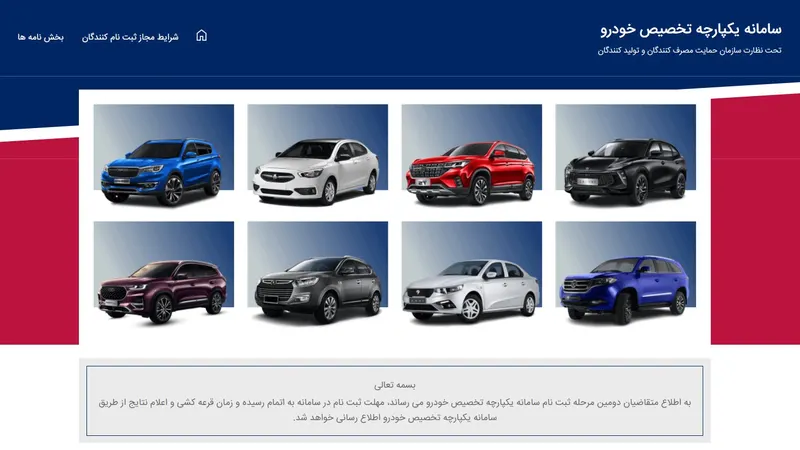This screenshot has height=450, width=800.
Task: Click the بسمه تعالی notice heading
Action: pos(395,385)
